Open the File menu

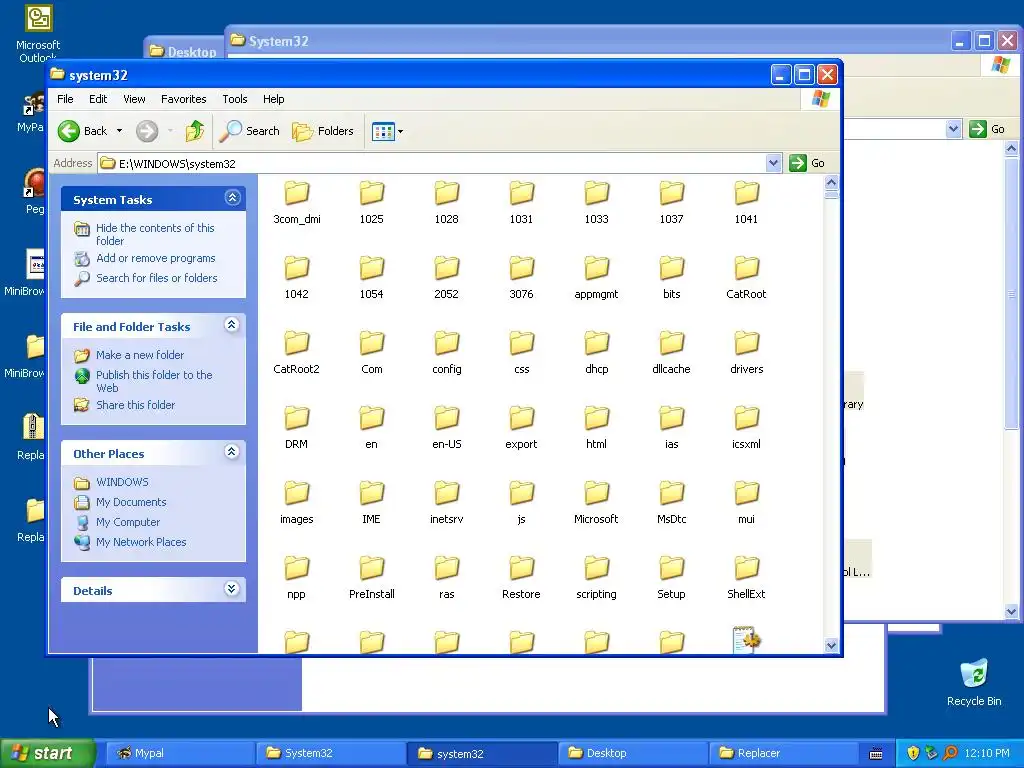pos(65,99)
